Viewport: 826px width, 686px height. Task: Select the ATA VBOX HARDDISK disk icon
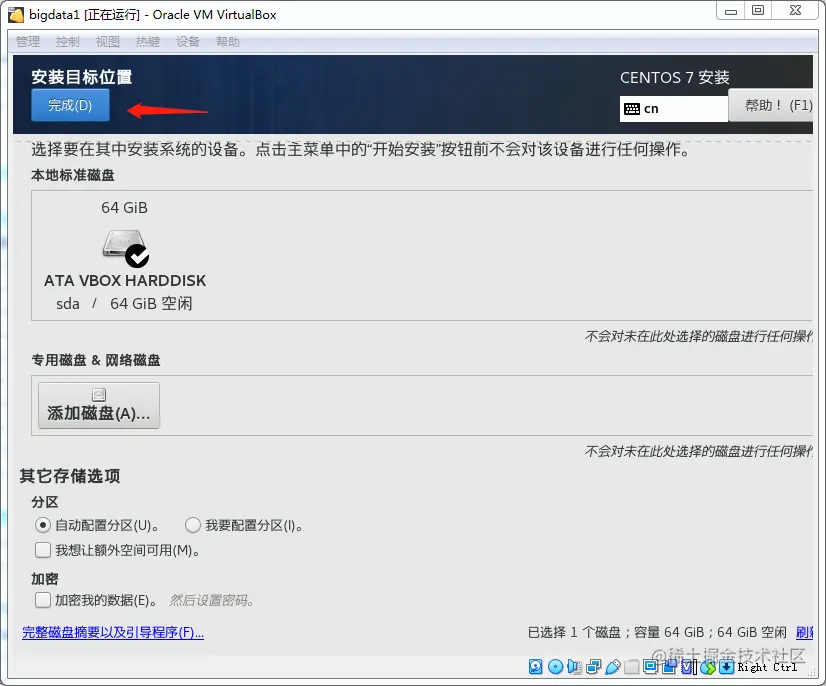click(125, 248)
